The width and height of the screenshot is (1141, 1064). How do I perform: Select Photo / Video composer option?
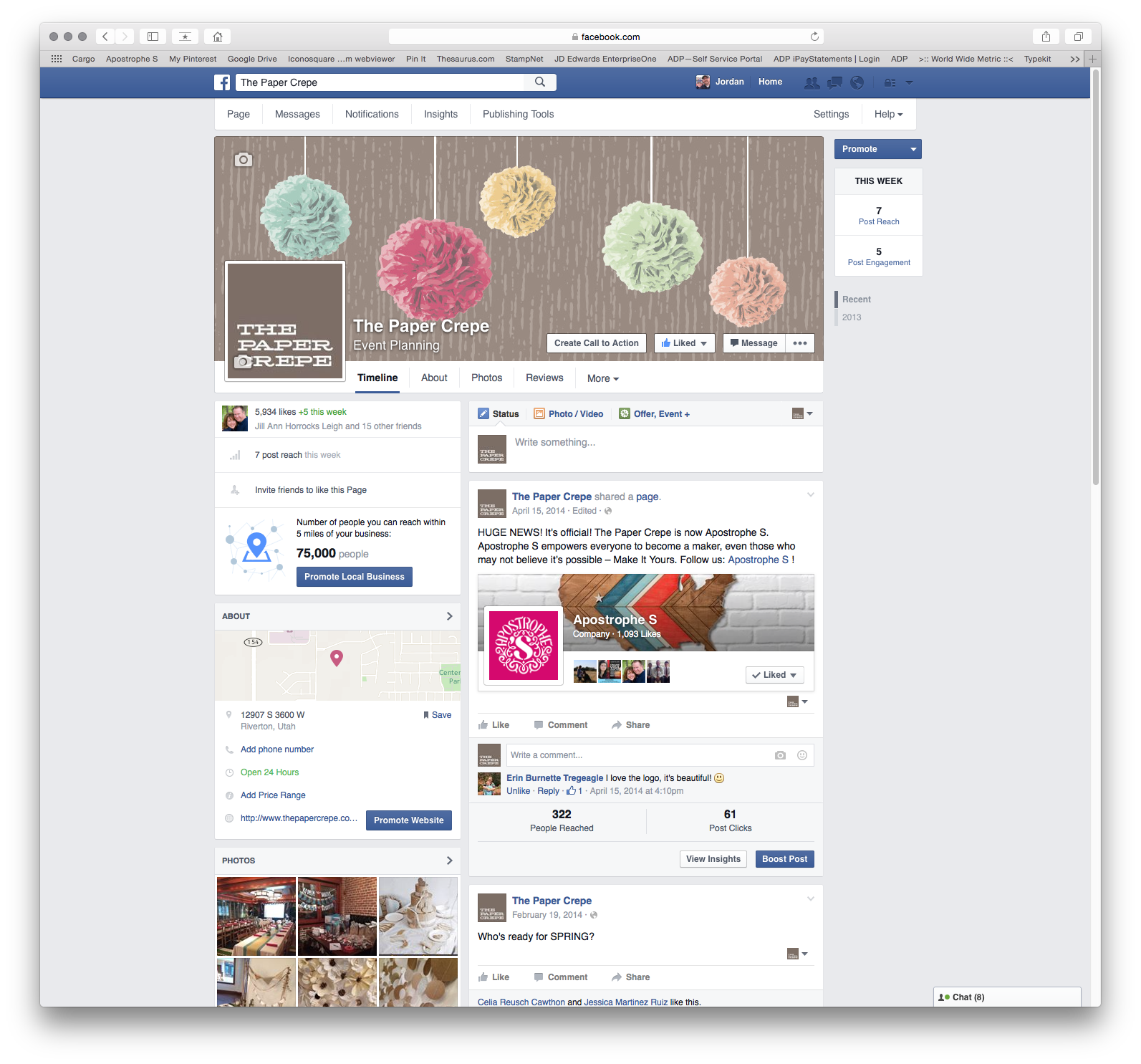569,413
